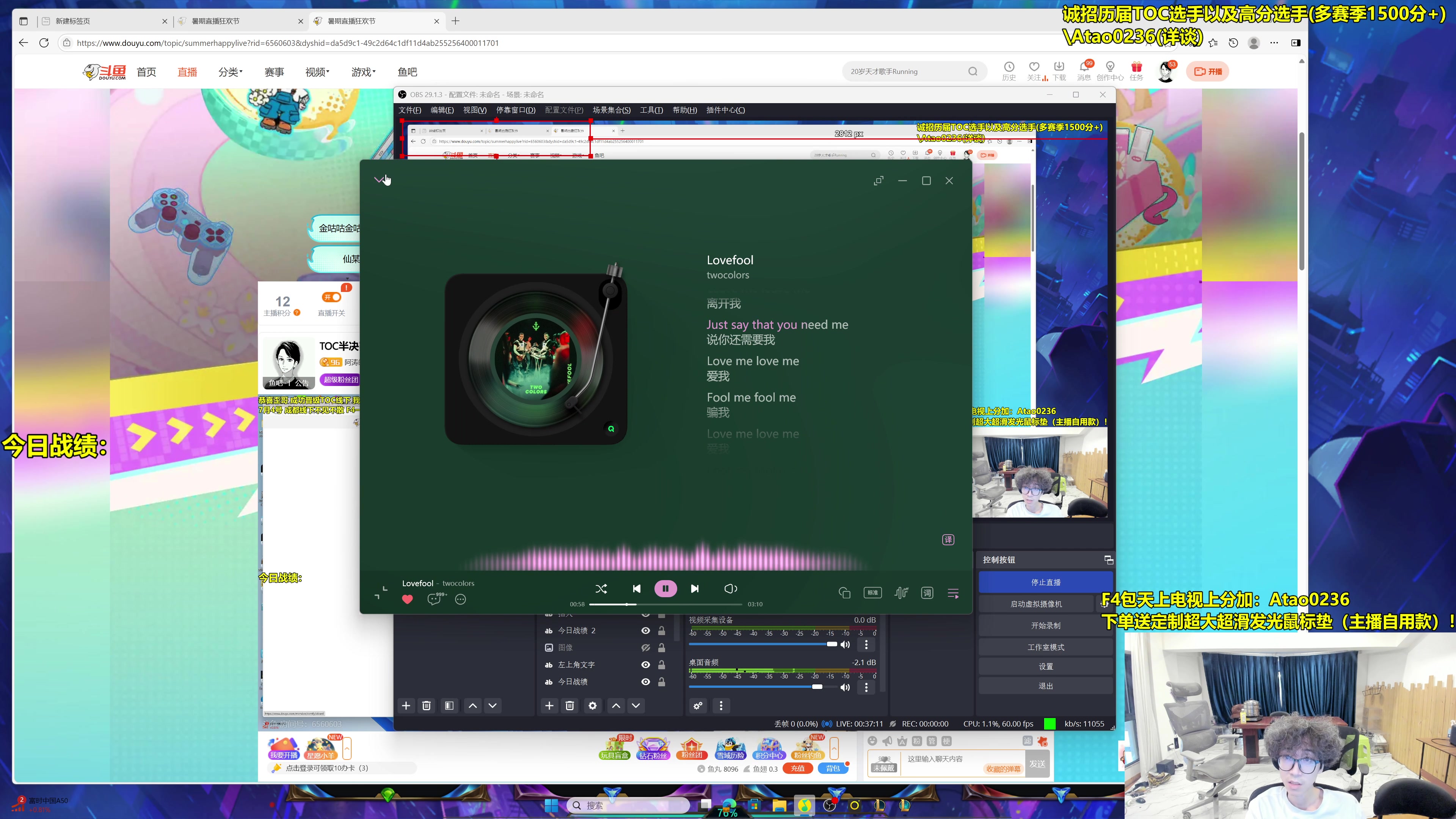The height and width of the screenshot is (819, 1456).
Task: Open source properties gear icon
Action: tap(592, 705)
